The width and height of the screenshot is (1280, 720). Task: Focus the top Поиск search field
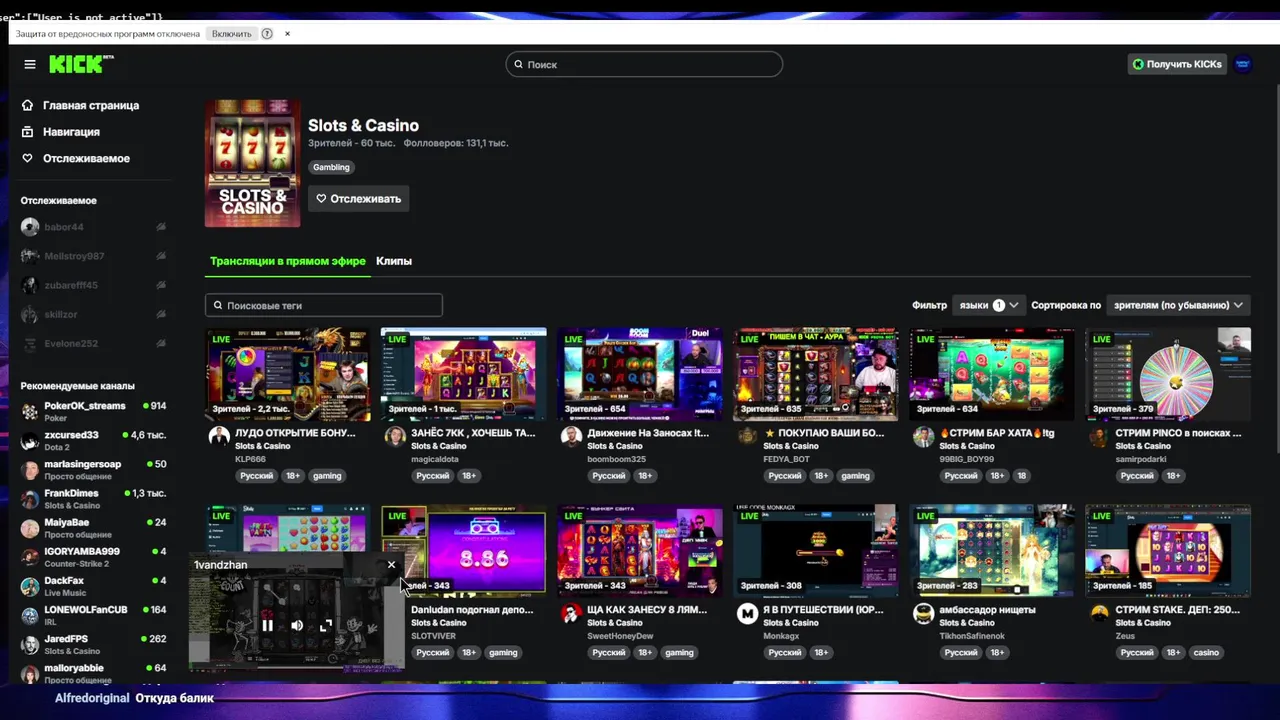644,64
